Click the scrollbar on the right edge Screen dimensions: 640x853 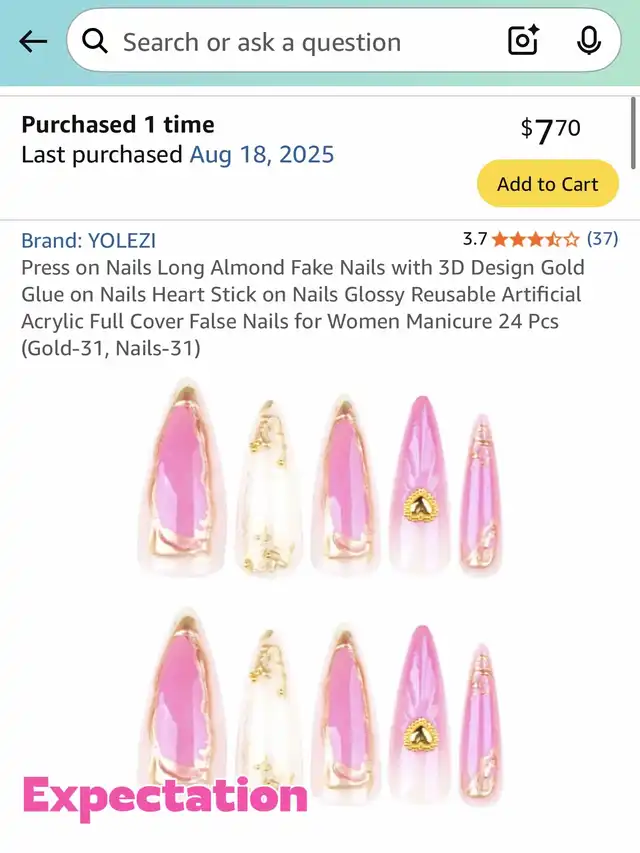click(633, 134)
